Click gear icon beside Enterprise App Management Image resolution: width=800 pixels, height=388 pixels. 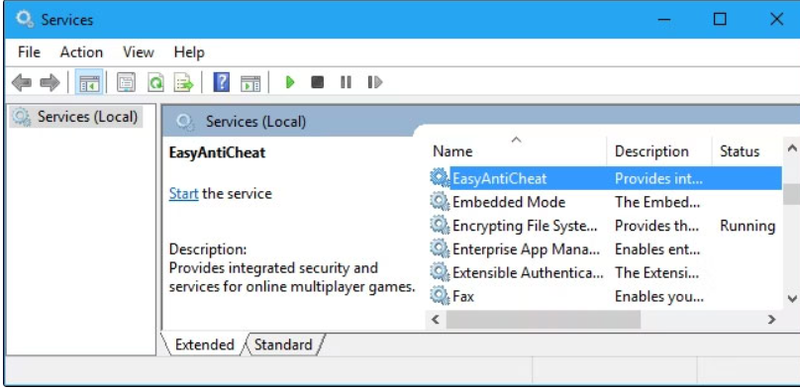(439, 249)
